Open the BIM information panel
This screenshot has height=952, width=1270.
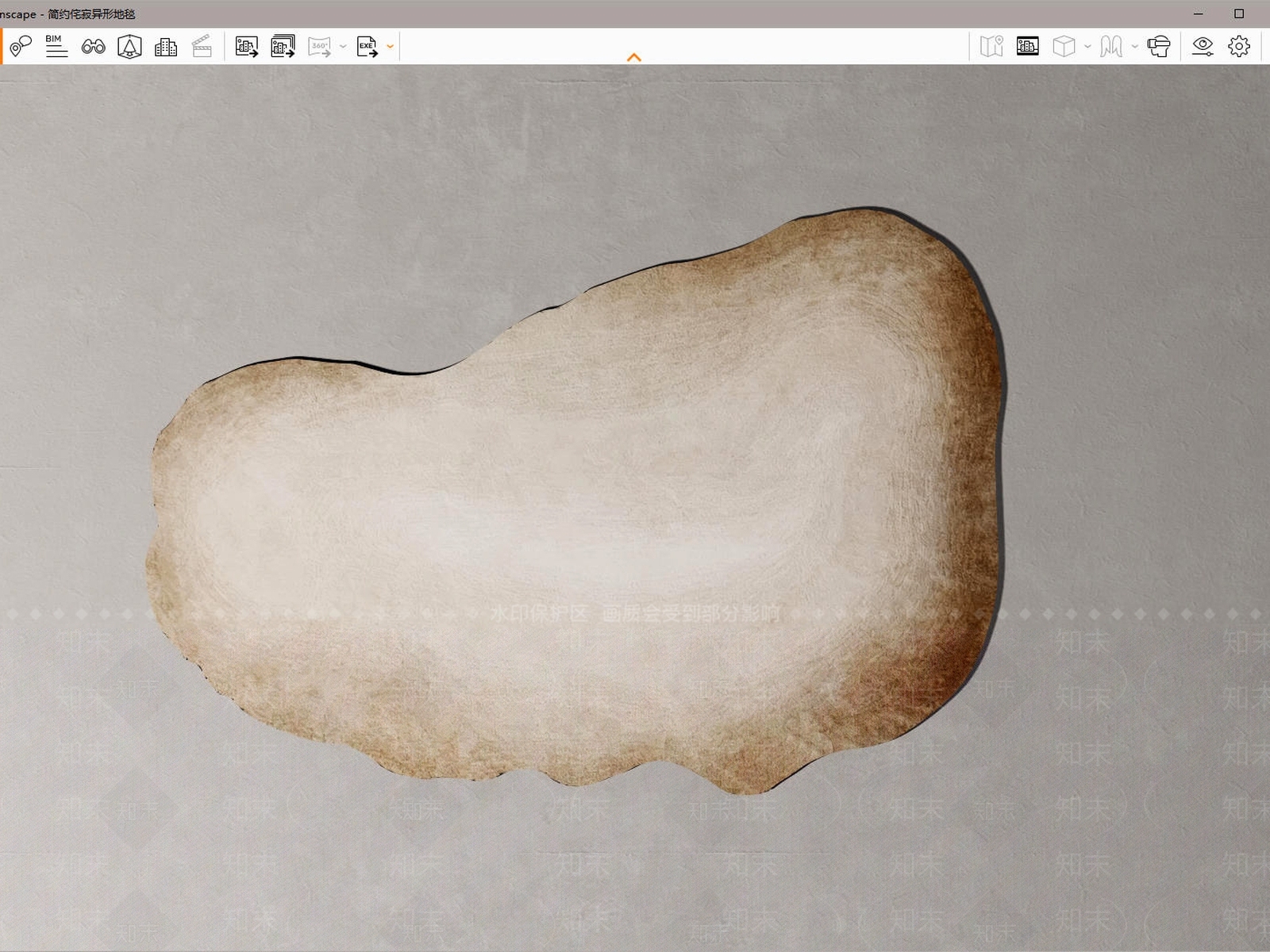click(56, 47)
